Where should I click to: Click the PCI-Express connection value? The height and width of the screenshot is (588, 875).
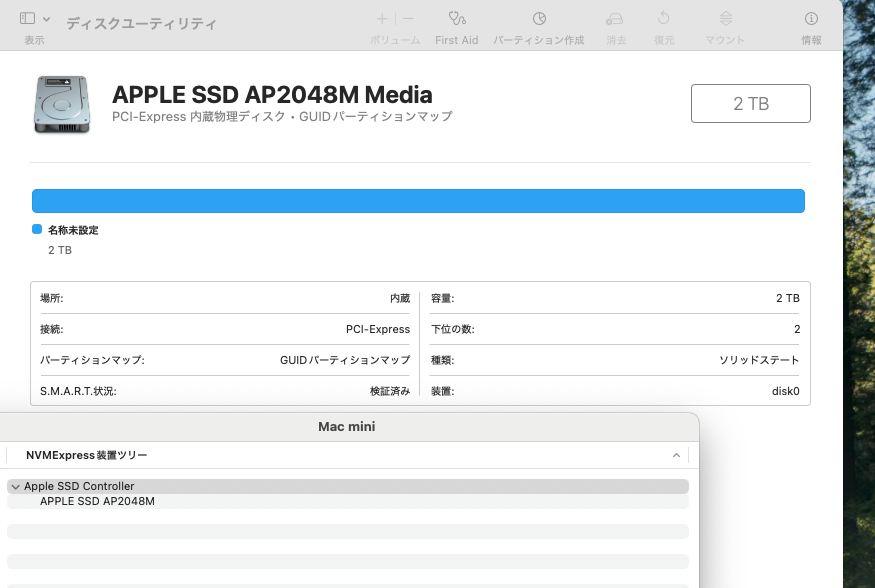coord(378,329)
